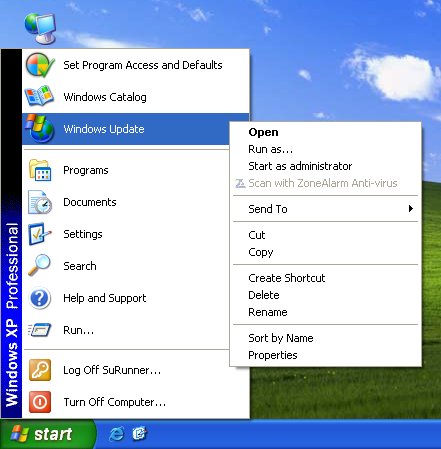Open the Help and Support label
441x449 pixels.
pos(105,298)
